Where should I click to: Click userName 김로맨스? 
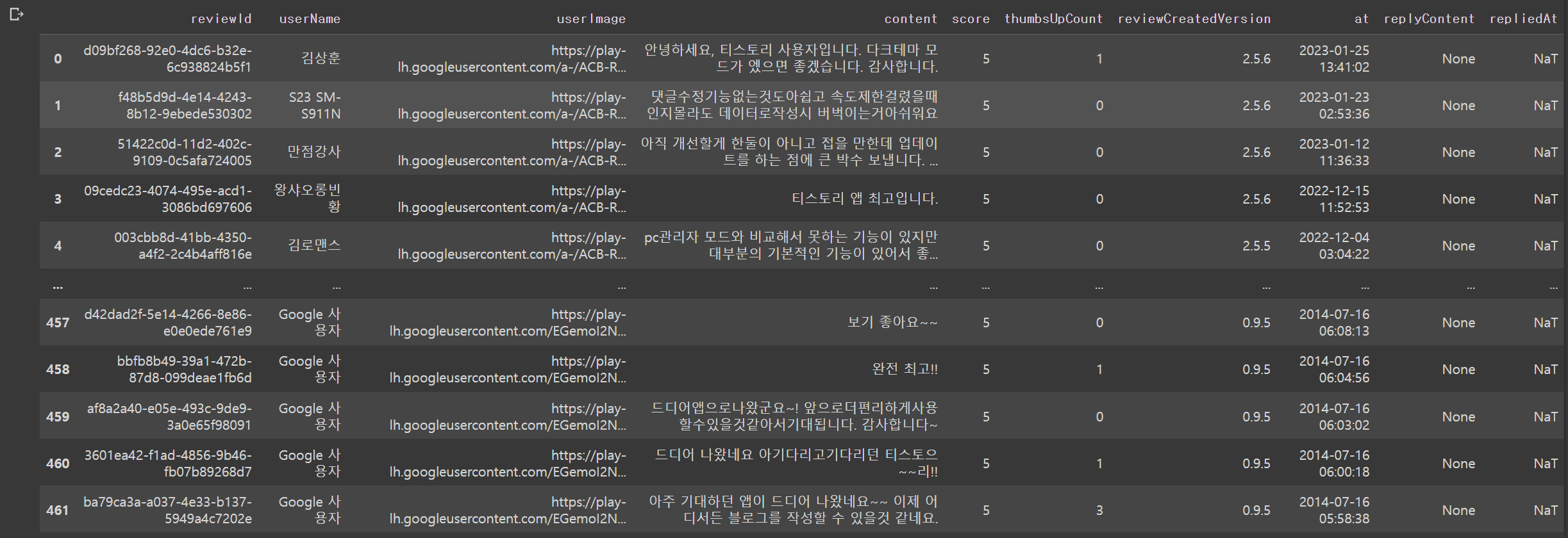click(x=314, y=245)
